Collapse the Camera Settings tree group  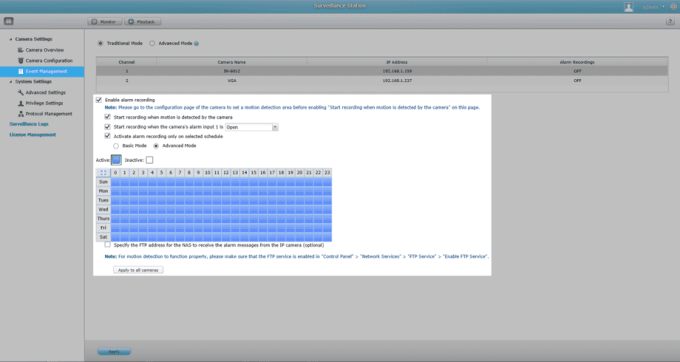[x=11, y=39]
